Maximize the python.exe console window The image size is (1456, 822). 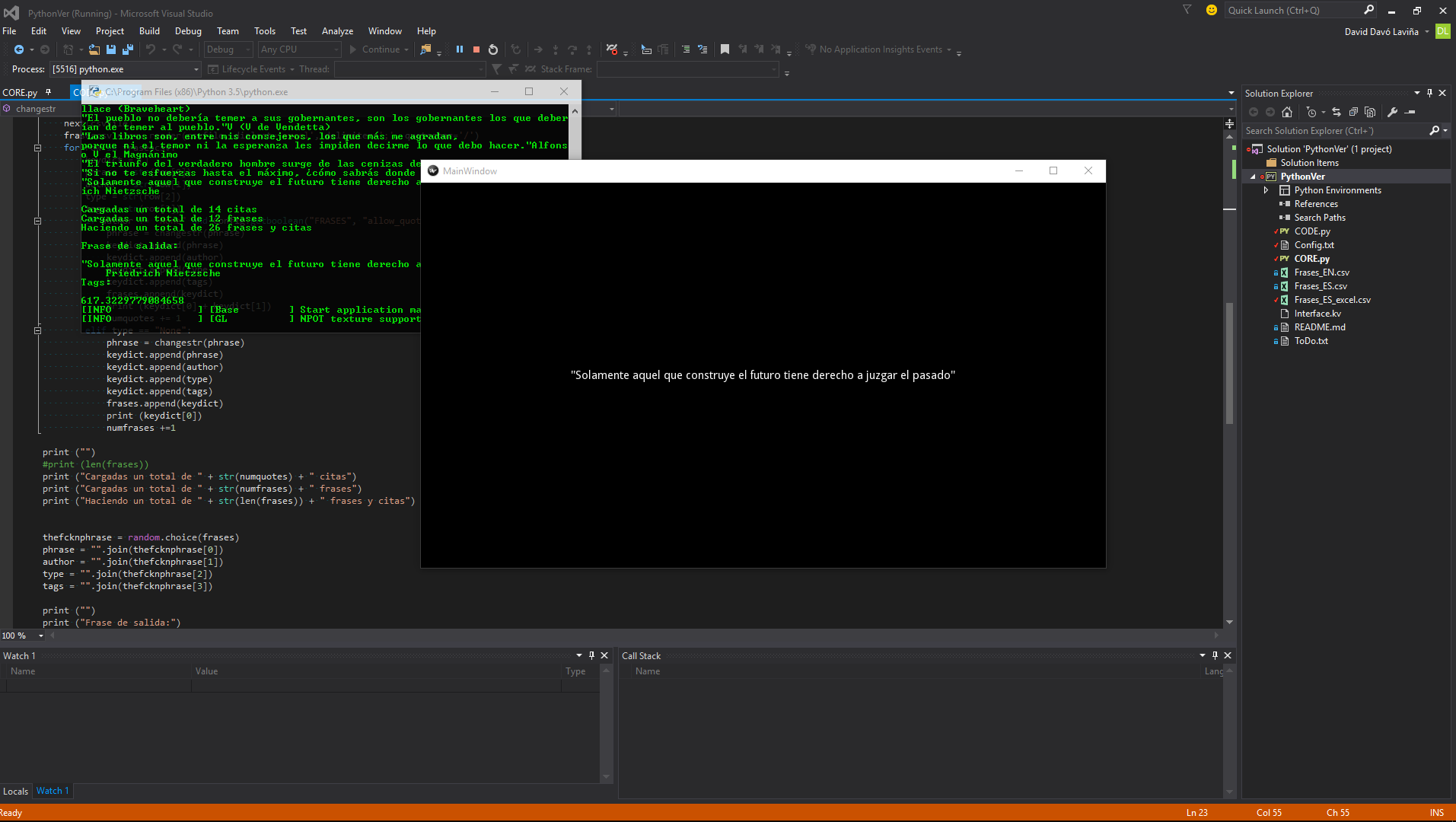coord(529,91)
